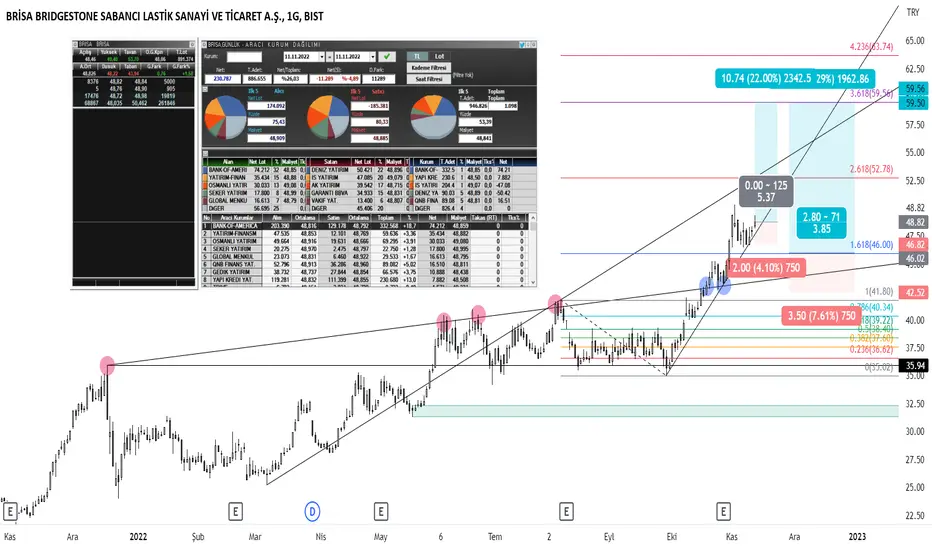Click the window icon of the BRISA quote panel
Screen dimensions: 932x550
coord(75,44)
